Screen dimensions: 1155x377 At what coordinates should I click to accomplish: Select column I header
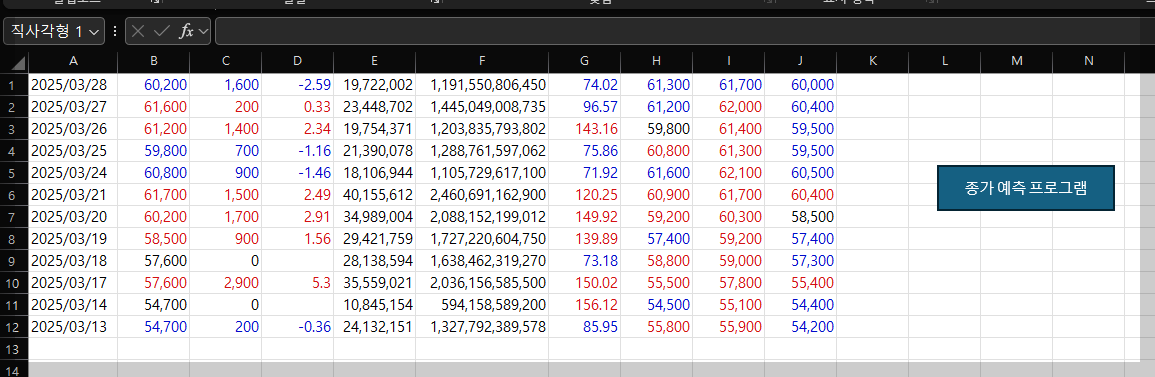(x=729, y=61)
